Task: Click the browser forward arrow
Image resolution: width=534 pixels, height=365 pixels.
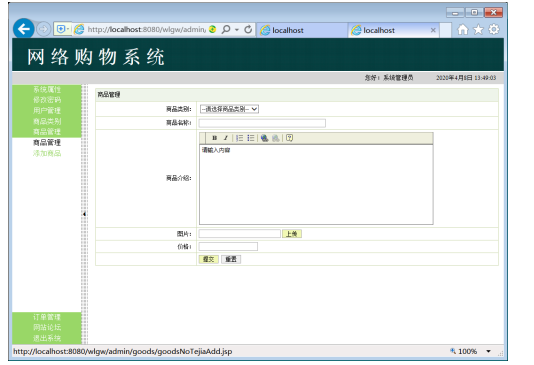Action: pos(43,29)
